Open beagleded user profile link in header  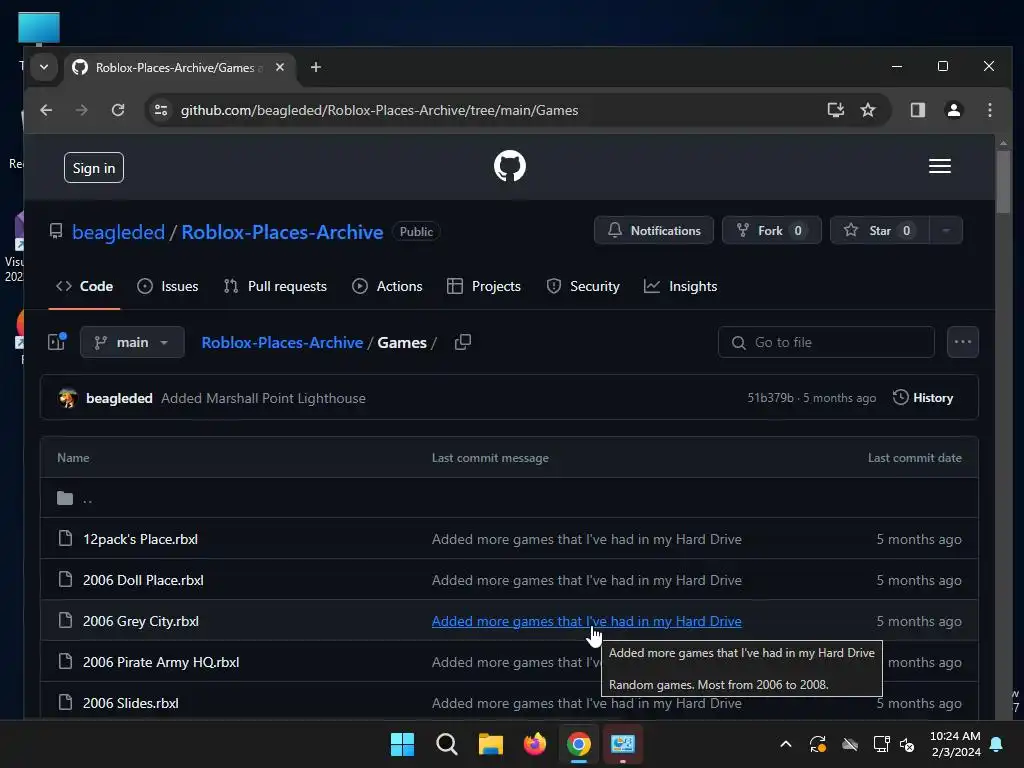pyautogui.click(x=118, y=232)
